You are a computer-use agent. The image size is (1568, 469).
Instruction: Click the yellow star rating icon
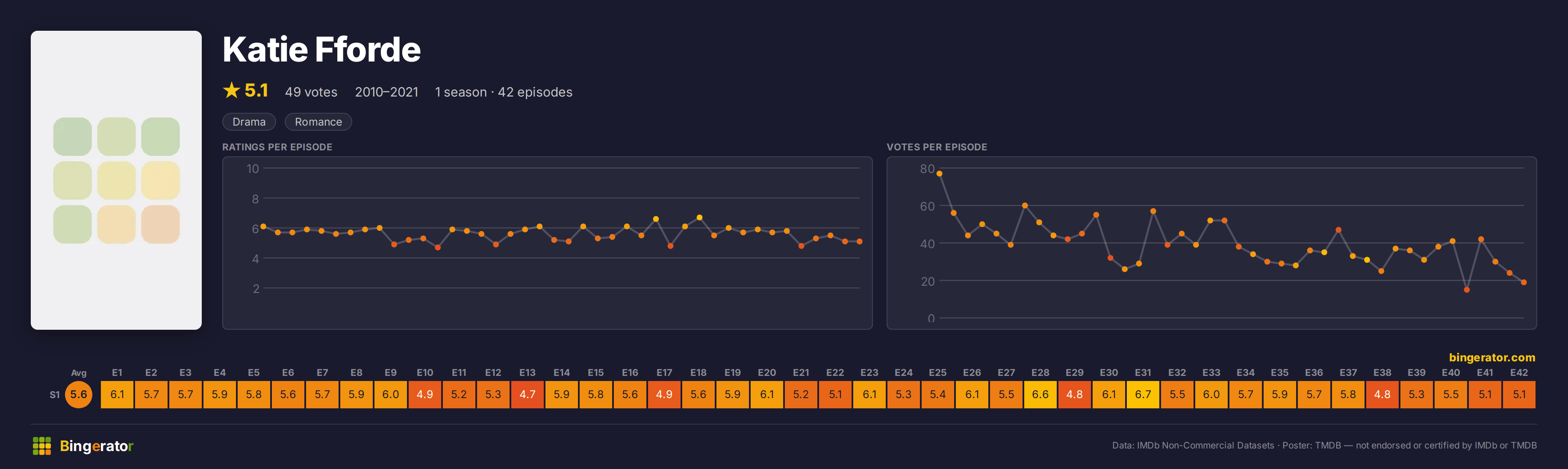coord(231,91)
